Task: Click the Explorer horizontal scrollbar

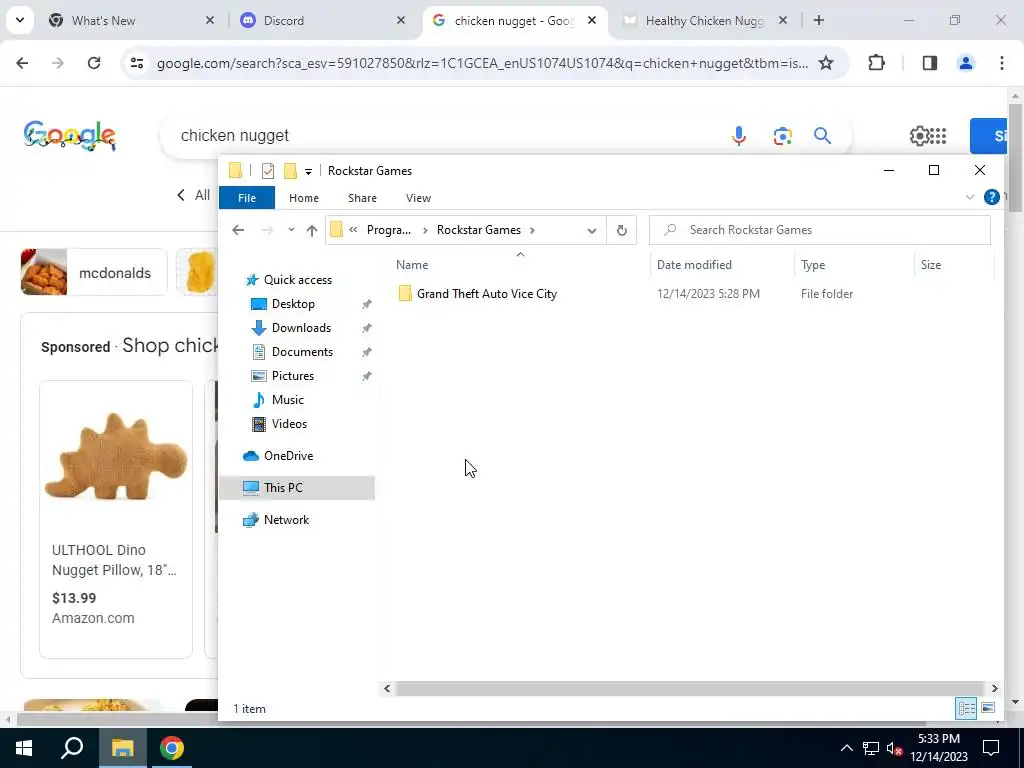Action: pos(690,688)
